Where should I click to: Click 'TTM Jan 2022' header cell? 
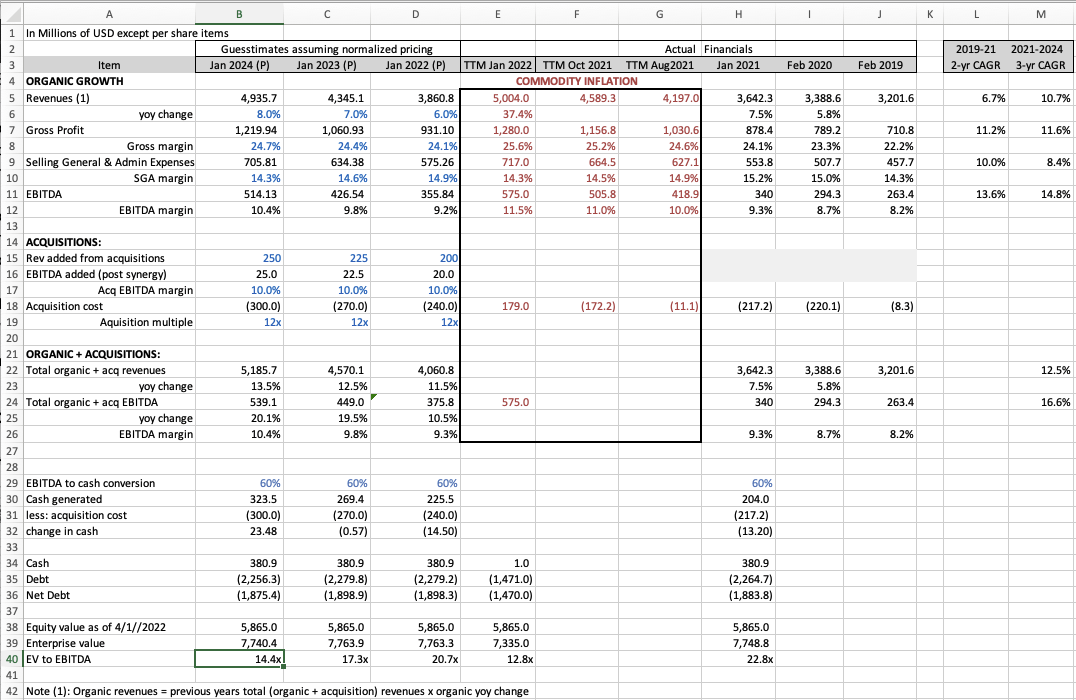[x=498, y=65]
